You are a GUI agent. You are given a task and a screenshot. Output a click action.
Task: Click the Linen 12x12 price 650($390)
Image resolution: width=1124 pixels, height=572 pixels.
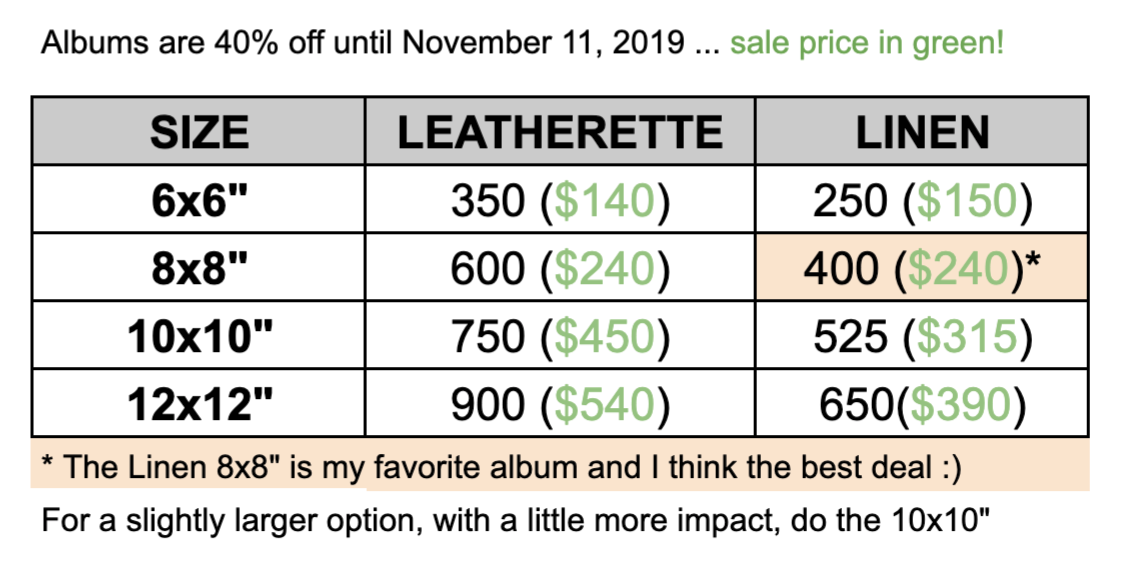923,404
